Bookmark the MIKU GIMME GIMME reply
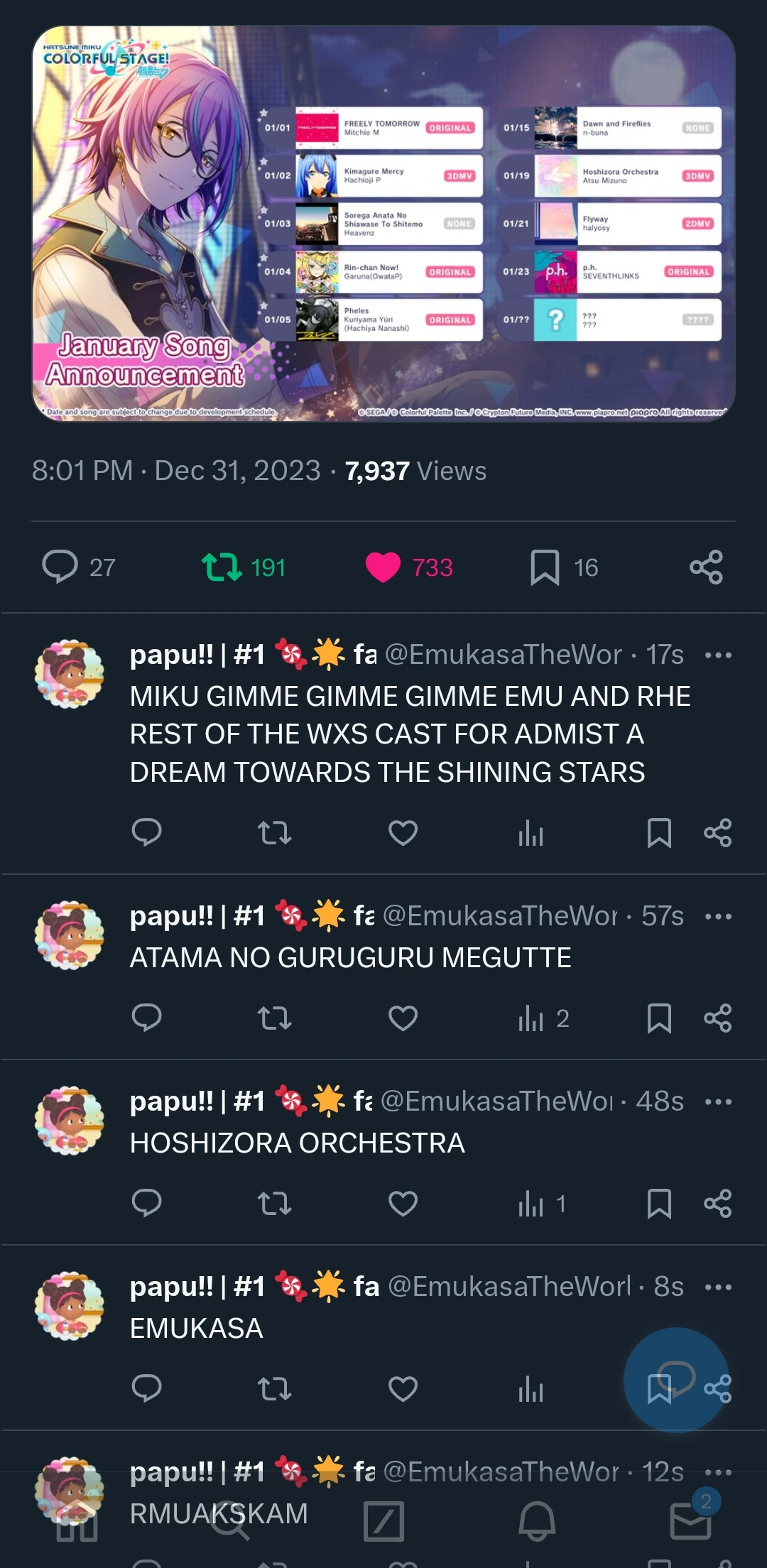 pos(659,833)
